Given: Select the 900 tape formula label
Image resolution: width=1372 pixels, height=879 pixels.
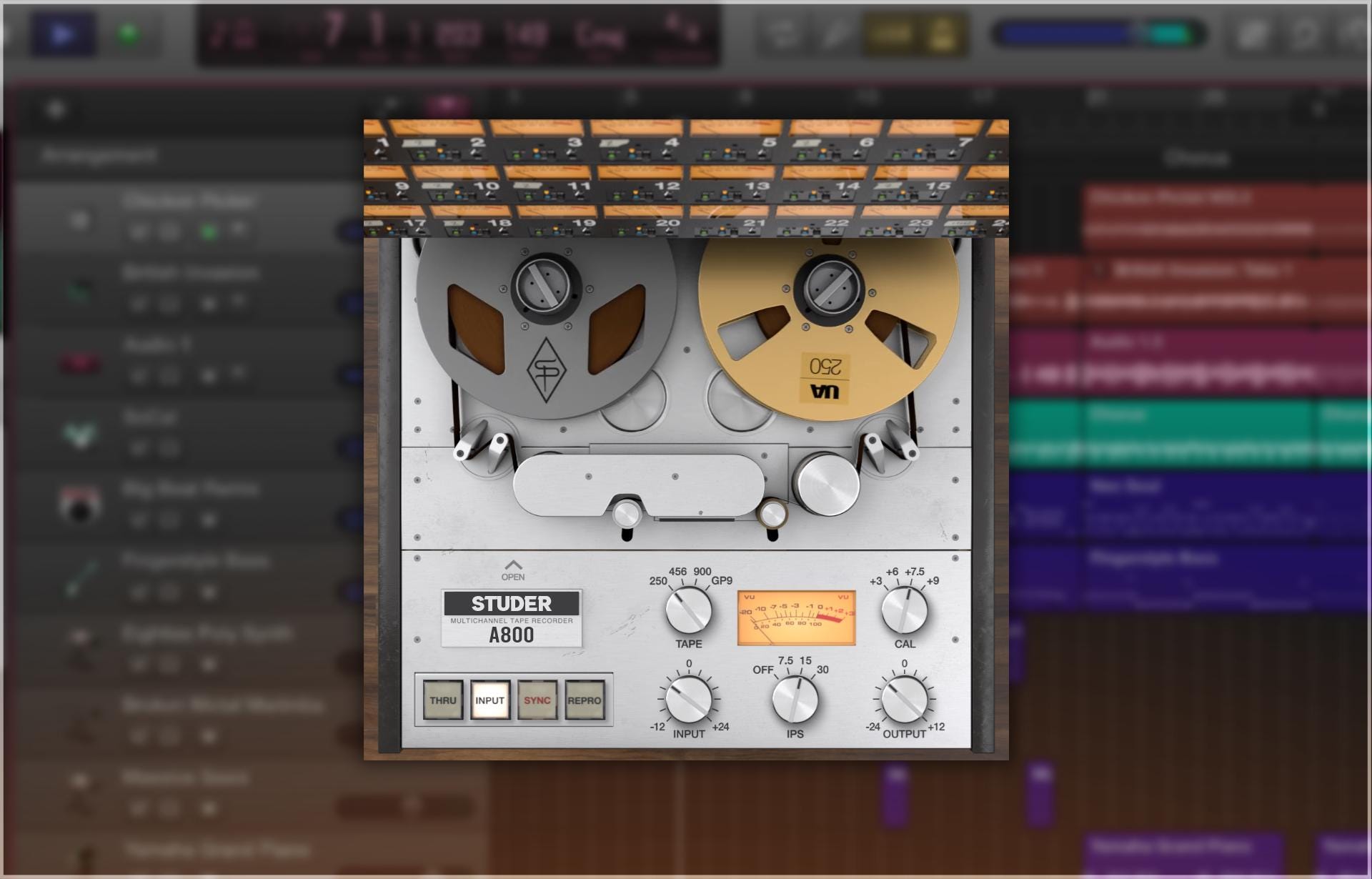Looking at the screenshot, I should pos(702,572).
